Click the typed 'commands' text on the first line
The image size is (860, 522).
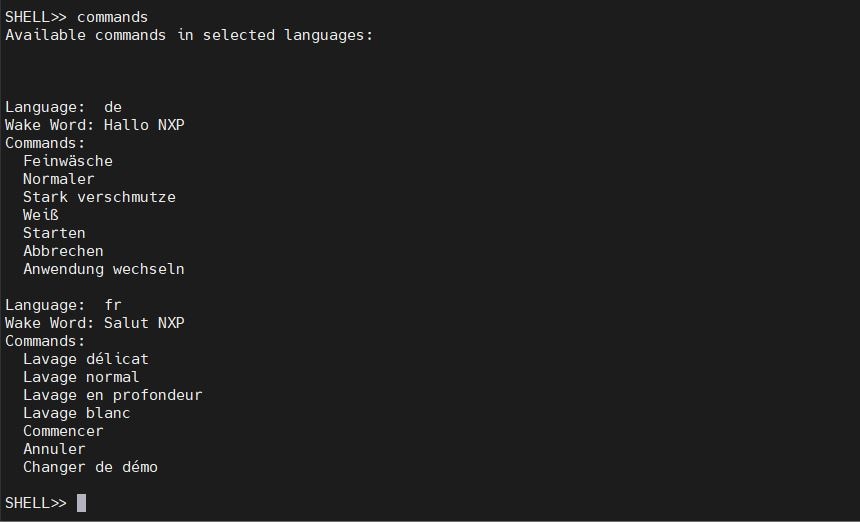coord(112,17)
